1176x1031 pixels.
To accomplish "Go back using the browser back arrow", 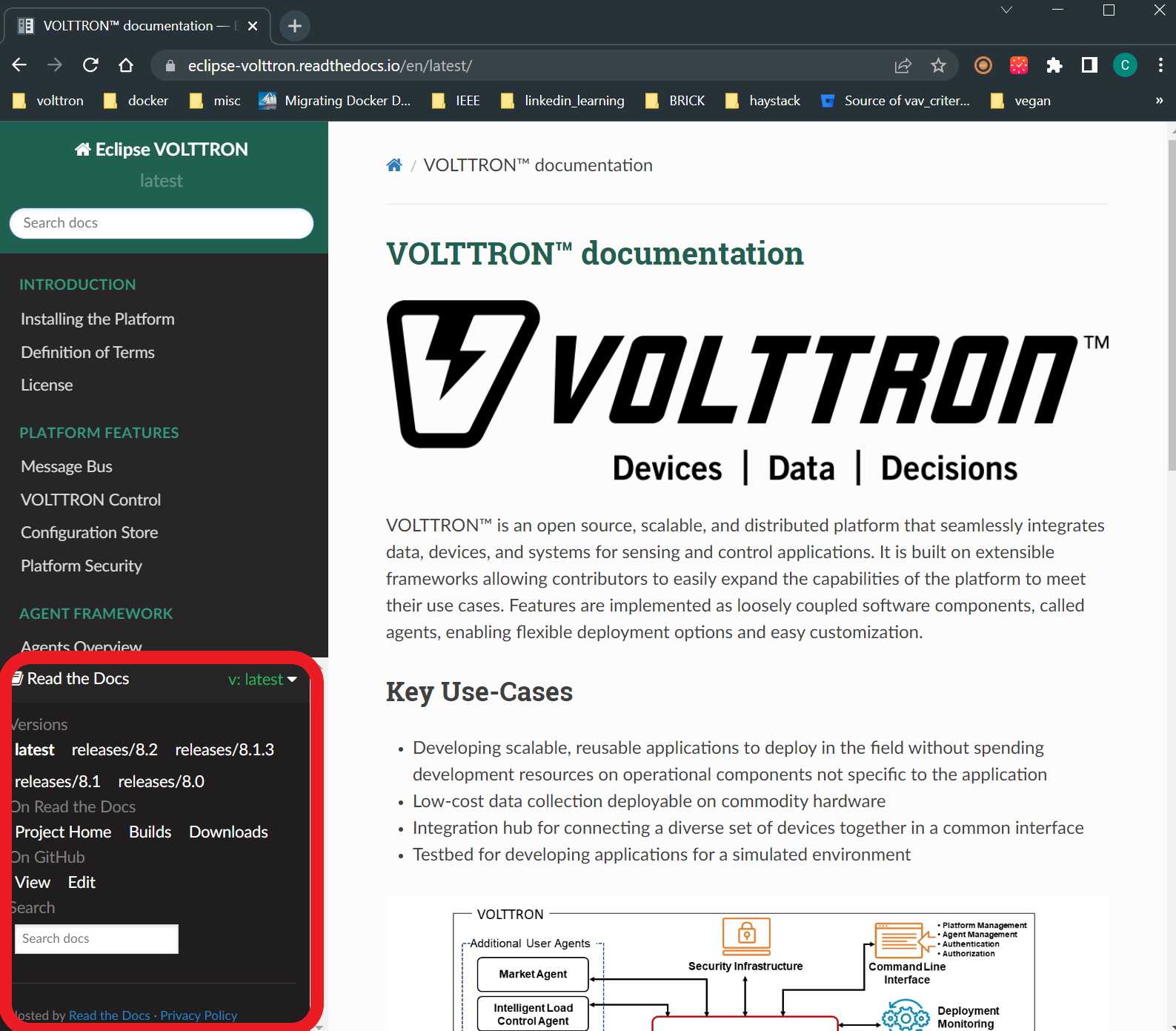I will [19, 65].
